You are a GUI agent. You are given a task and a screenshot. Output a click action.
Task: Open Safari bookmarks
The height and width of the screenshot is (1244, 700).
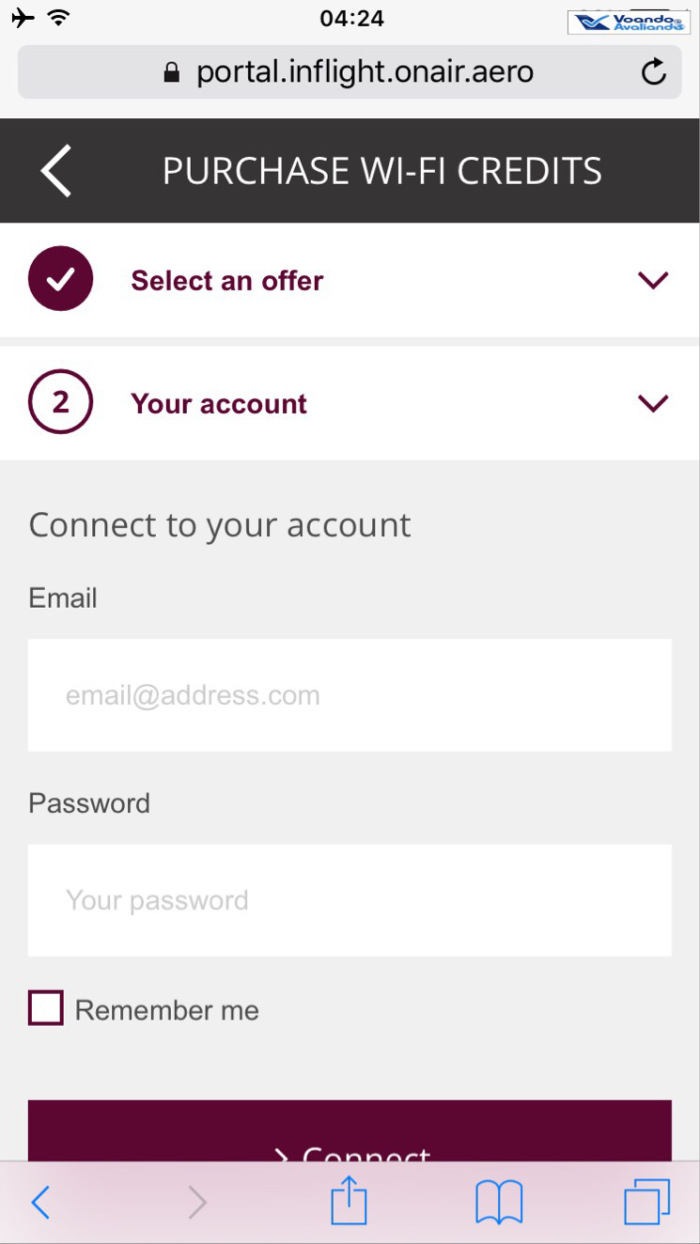pyautogui.click(x=499, y=1202)
